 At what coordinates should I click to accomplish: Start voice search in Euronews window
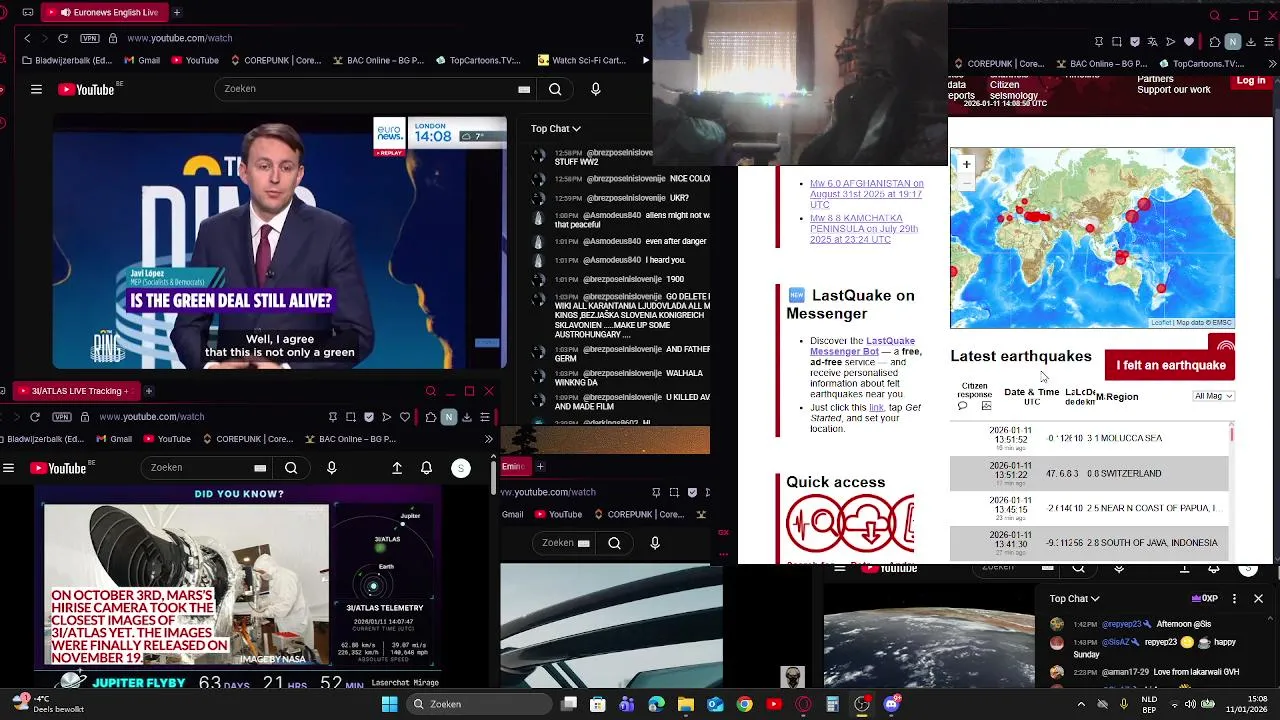click(x=596, y=89)
